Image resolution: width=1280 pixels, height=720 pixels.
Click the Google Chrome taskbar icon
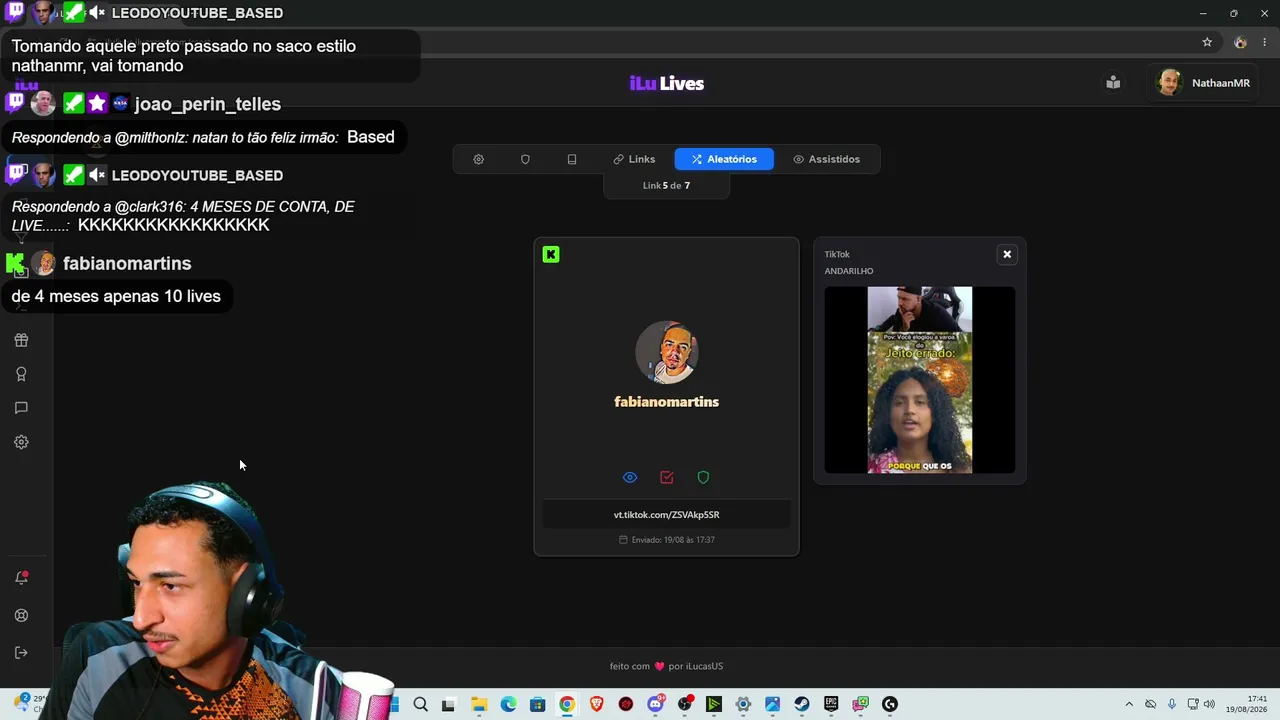(x=567, y=704)
